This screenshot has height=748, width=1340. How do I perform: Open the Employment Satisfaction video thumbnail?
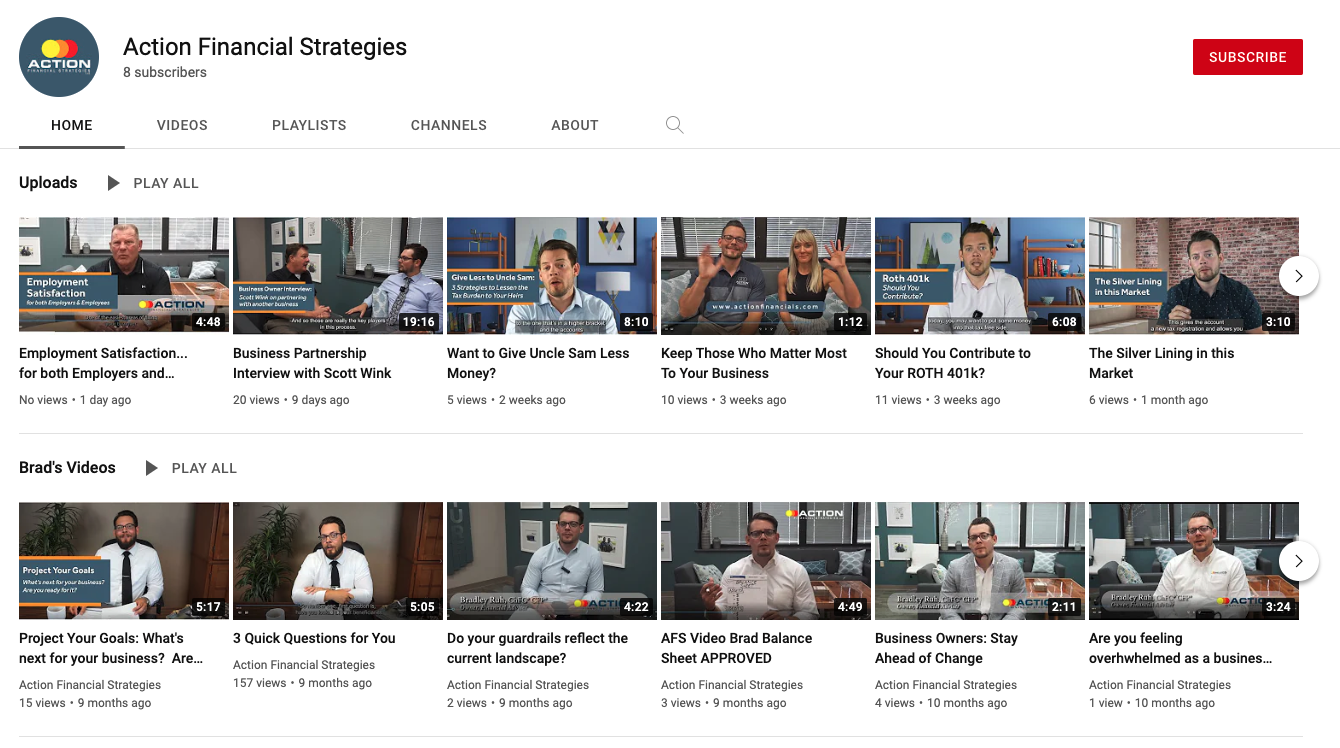click(x=124, y=275)
